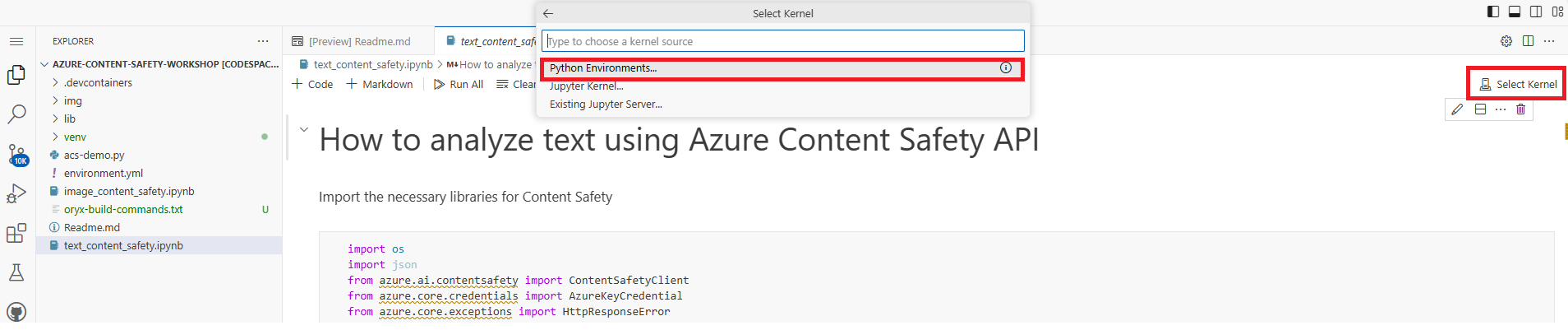Screen dimensions: 1568x330
Task: Toggle the secondary side bar layout icon
Action: point(1536,12)
